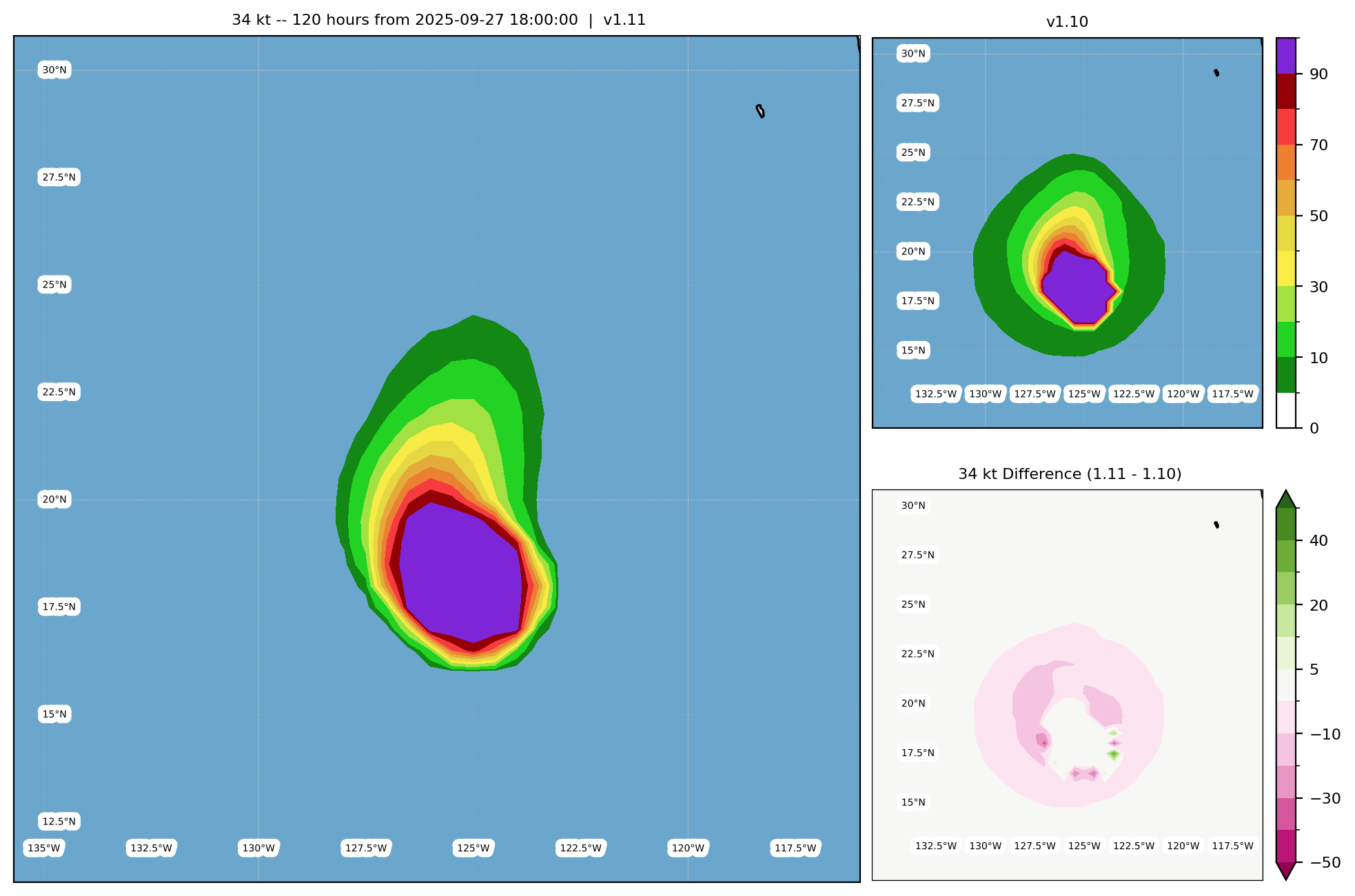The image size is (1355, 896).
Task: Click the 117.5°W label in v1.10 panel
Action: coord(1232,394)
